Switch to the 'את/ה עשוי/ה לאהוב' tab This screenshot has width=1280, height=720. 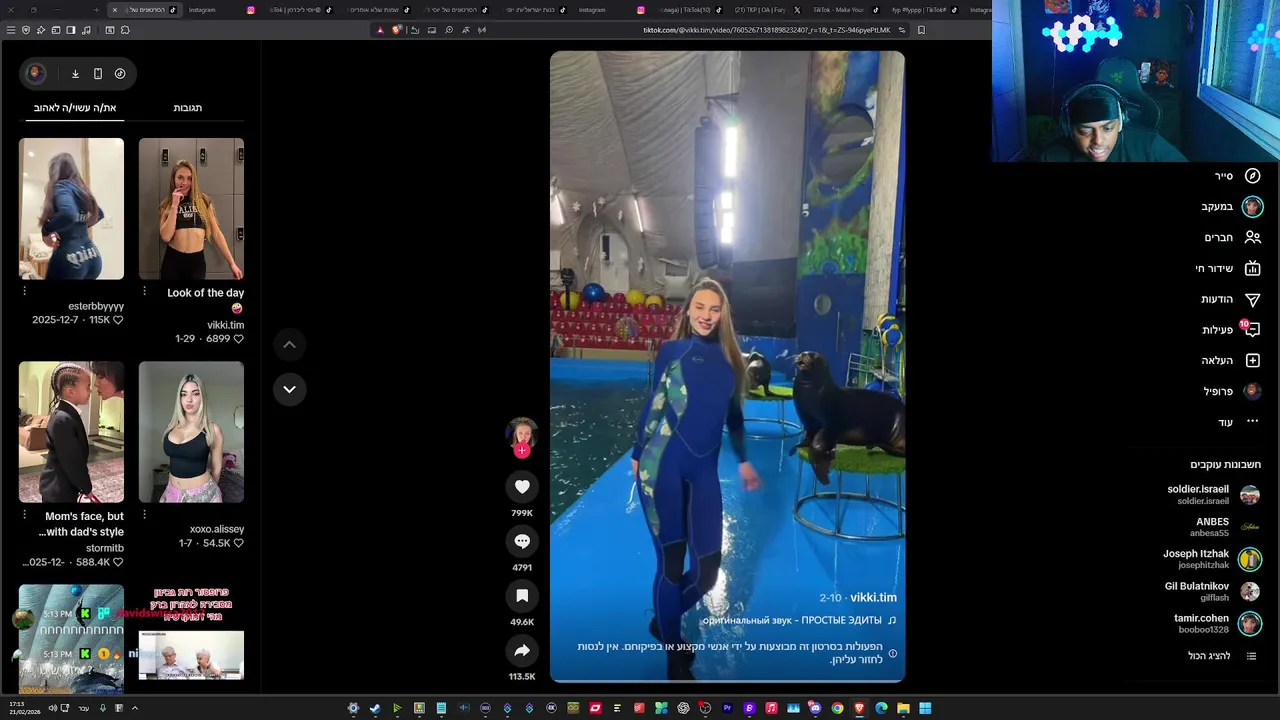point(75,108)
